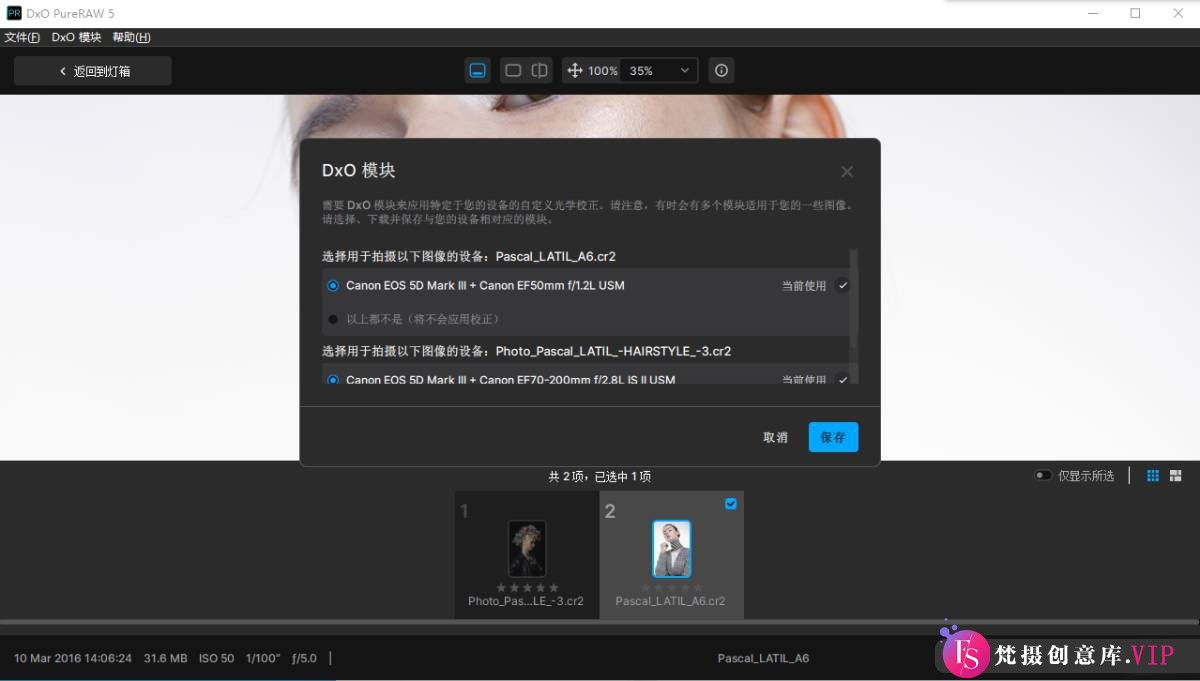Close the DxO 模块 dialog

click(x=847, y=172)
